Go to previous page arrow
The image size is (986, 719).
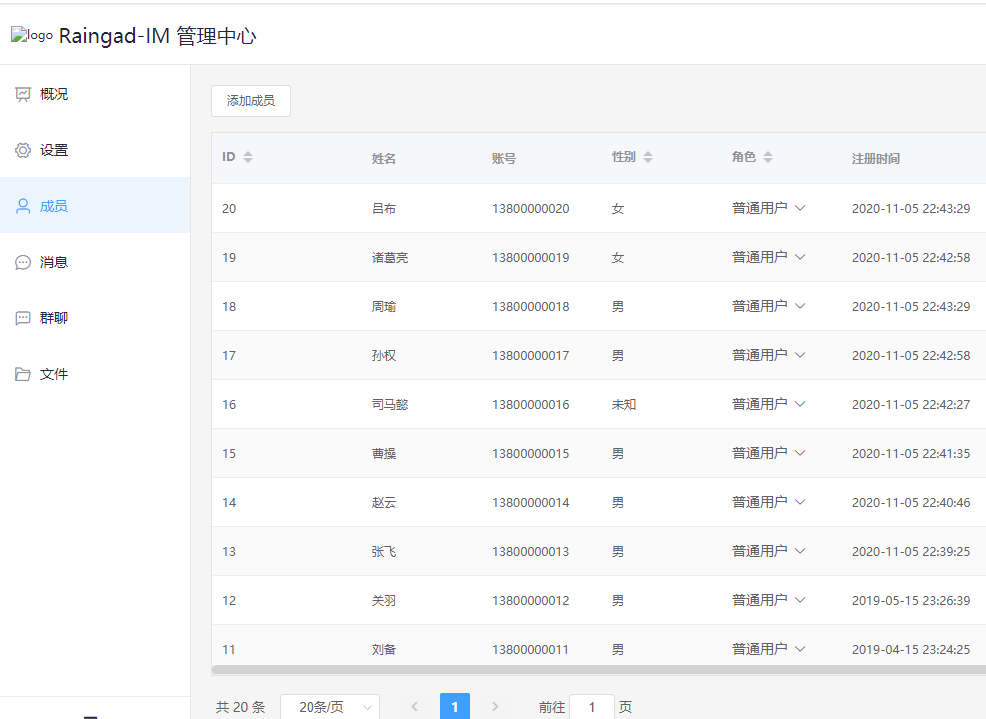[414, 707]
